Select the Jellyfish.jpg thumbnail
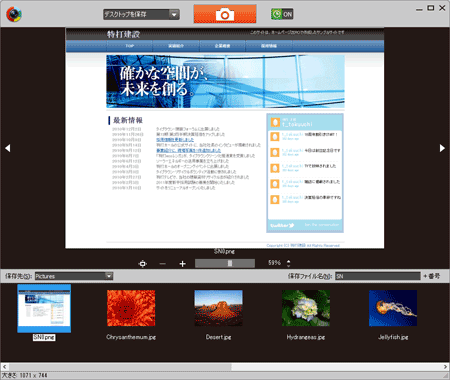This screenshot has width=450, height=380. tap(393, 308)
